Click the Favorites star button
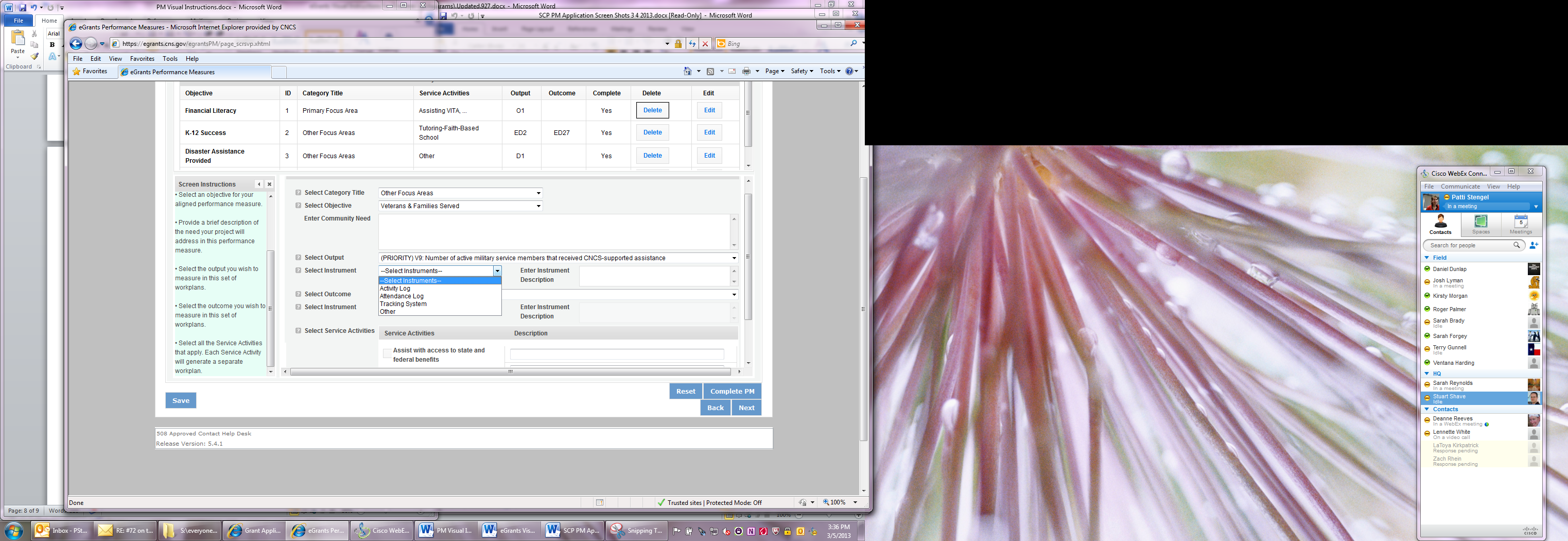This screenshot has height=541, width=1568. [x=90, y=71]
